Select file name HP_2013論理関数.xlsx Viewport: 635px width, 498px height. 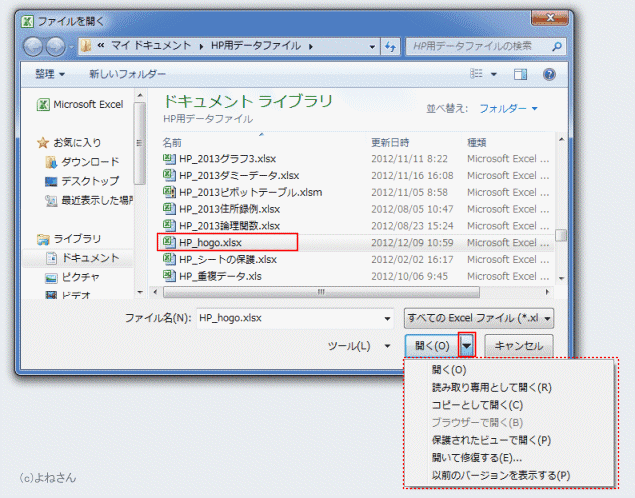230,226
